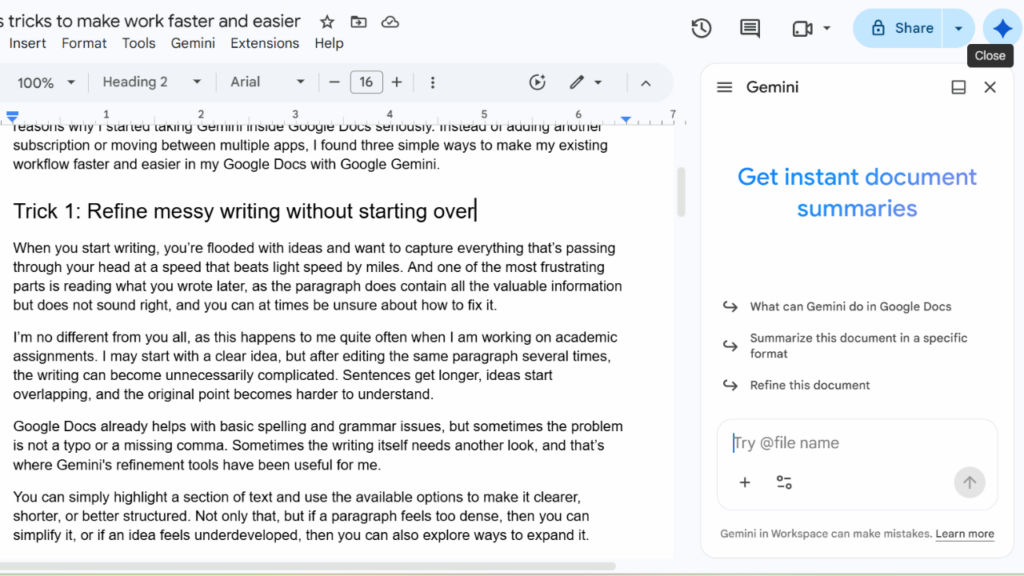Click the document title text
1024x576 pixels.
[150, 21]
